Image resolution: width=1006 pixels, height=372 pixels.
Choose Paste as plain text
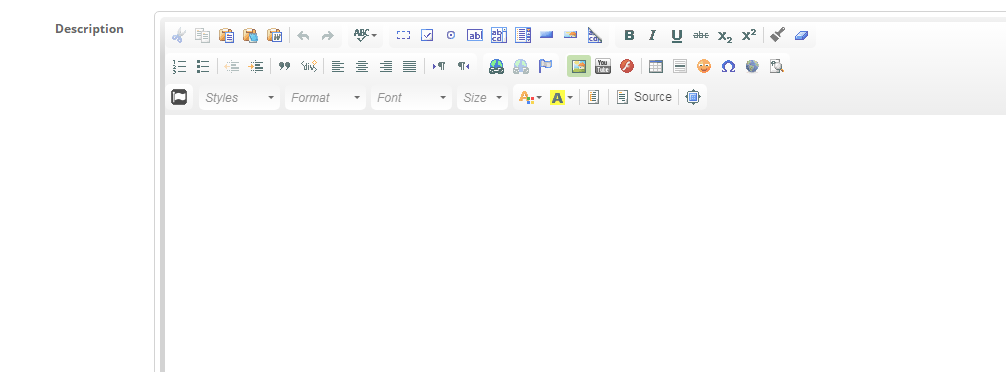coord(250,35)
